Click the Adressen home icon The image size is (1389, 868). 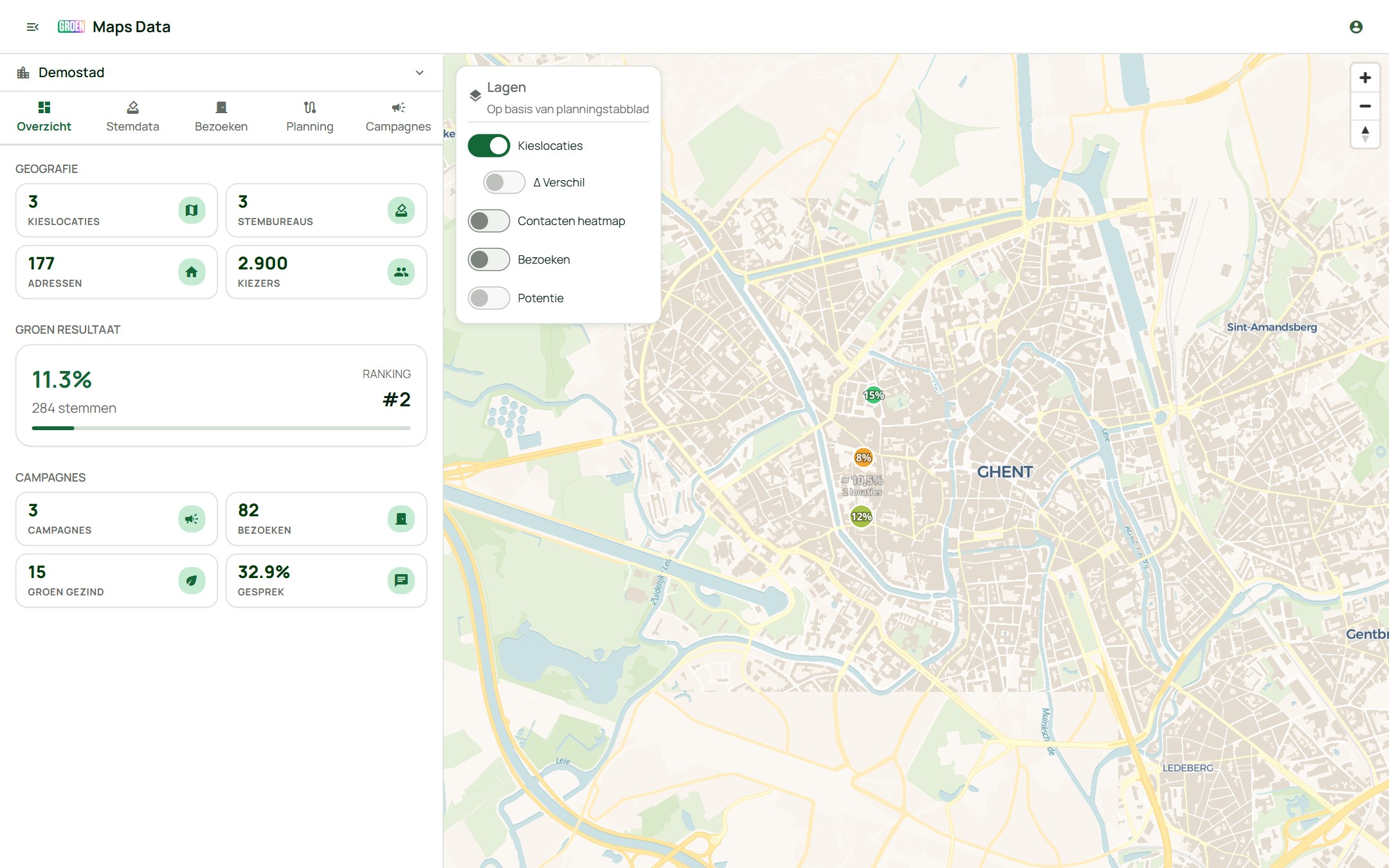[192, 272]
